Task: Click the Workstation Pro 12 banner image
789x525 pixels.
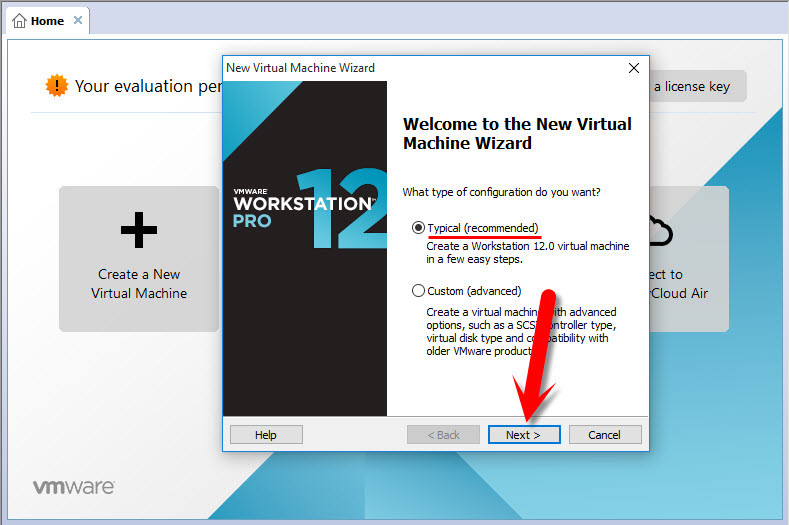Action: point(305,249)
